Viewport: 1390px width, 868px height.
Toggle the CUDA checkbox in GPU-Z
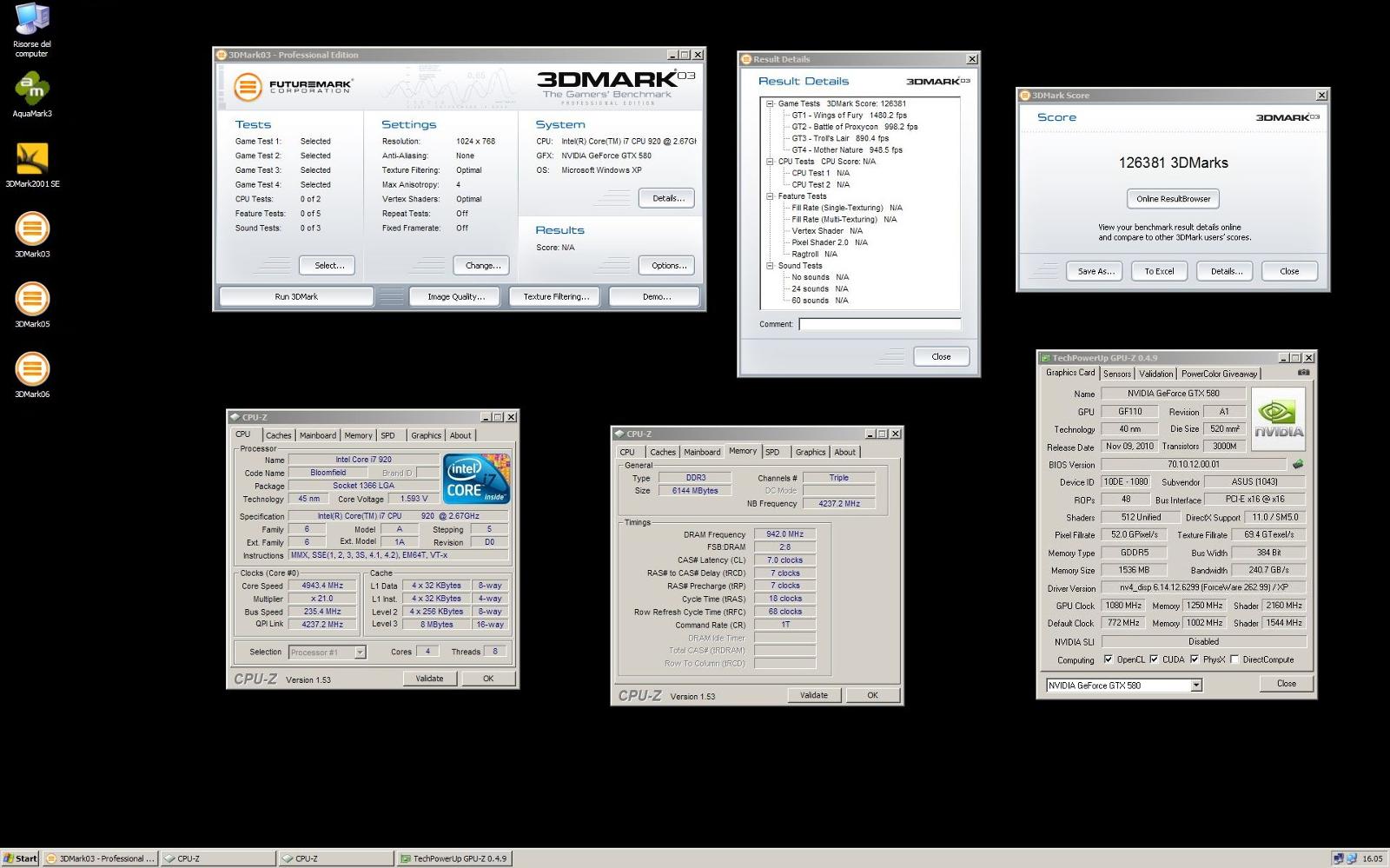point(1154,659)
